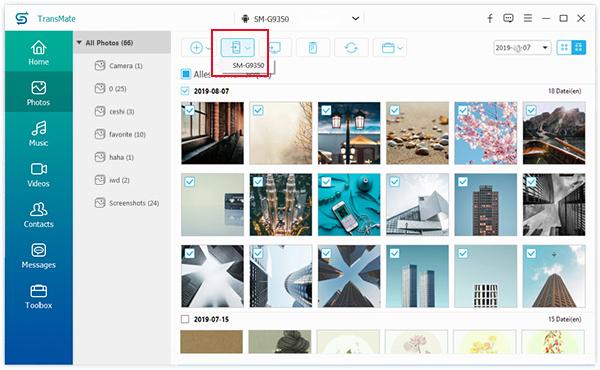Select the 0 (25) album
This screenshot has height=370, width=600.
click(x=111, y=89)
